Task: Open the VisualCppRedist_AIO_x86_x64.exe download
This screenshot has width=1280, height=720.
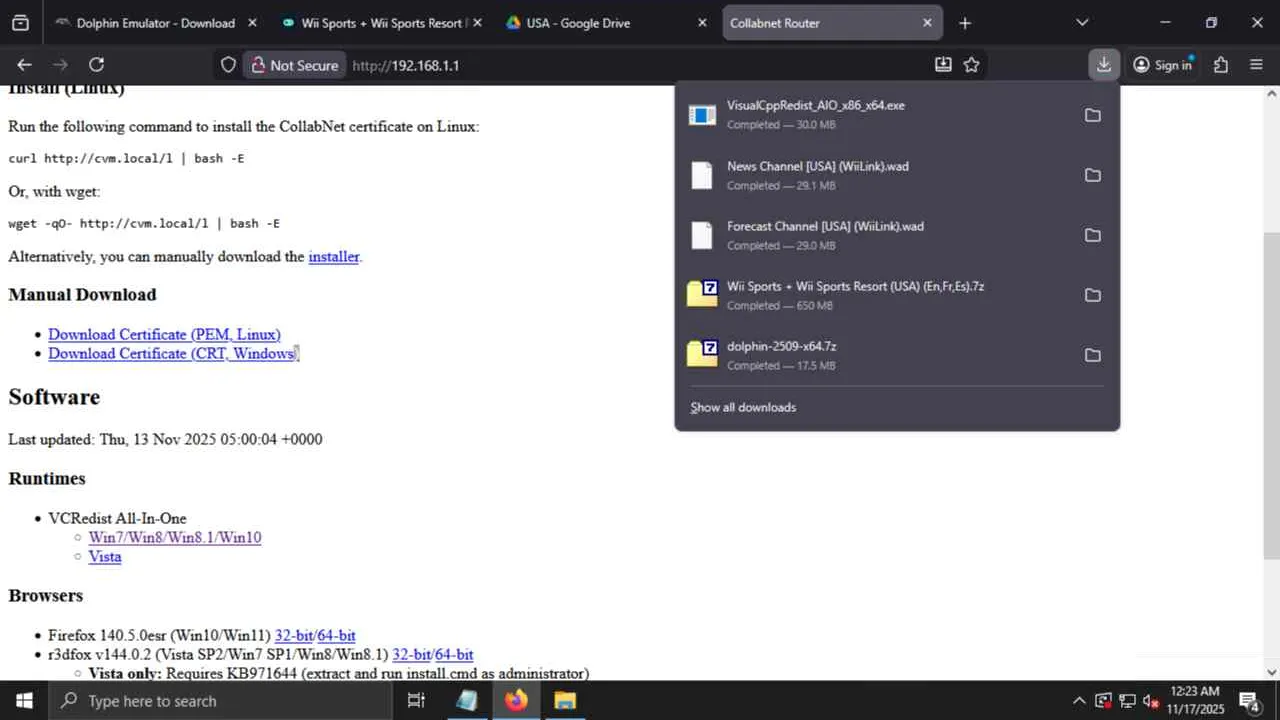Action: click(876, 115)
